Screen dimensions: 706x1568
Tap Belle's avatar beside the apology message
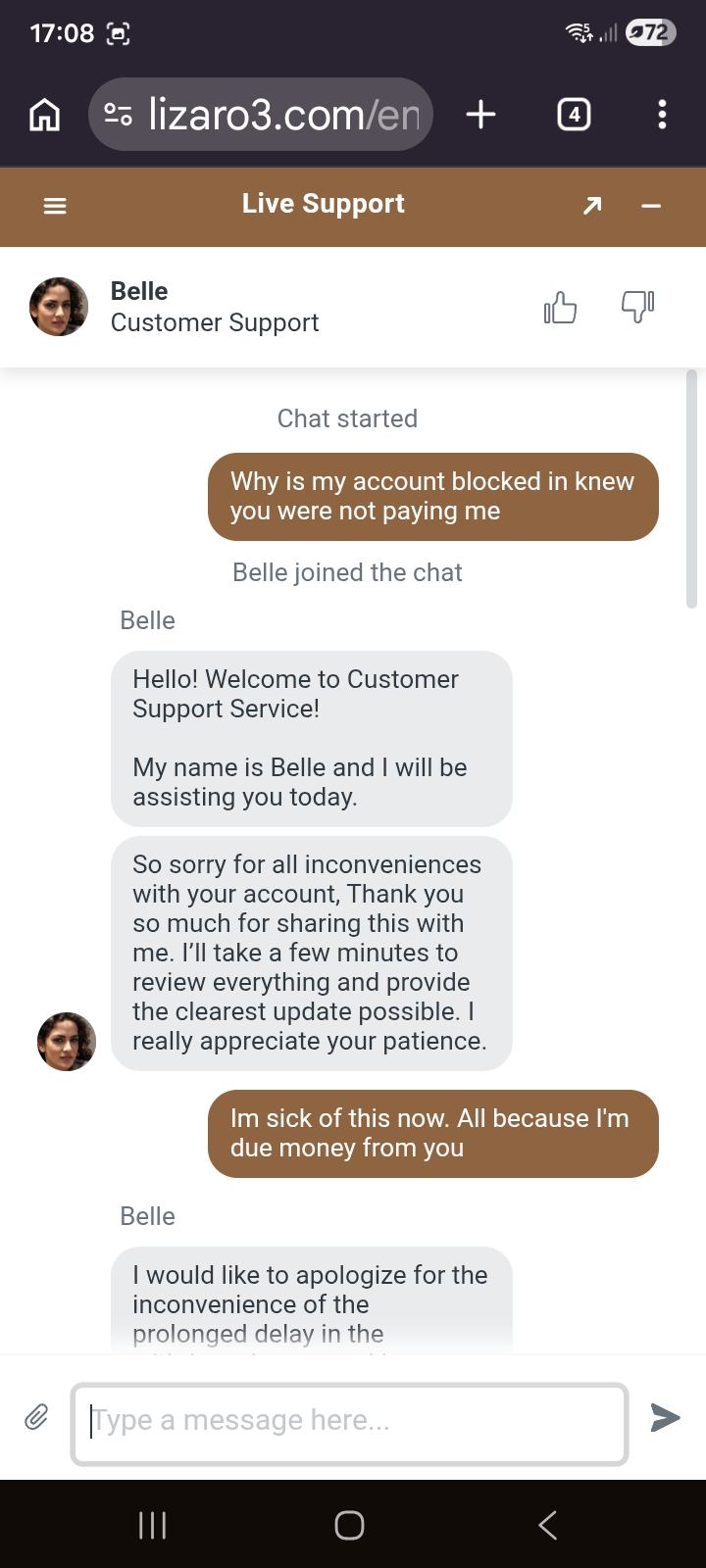67,1042
